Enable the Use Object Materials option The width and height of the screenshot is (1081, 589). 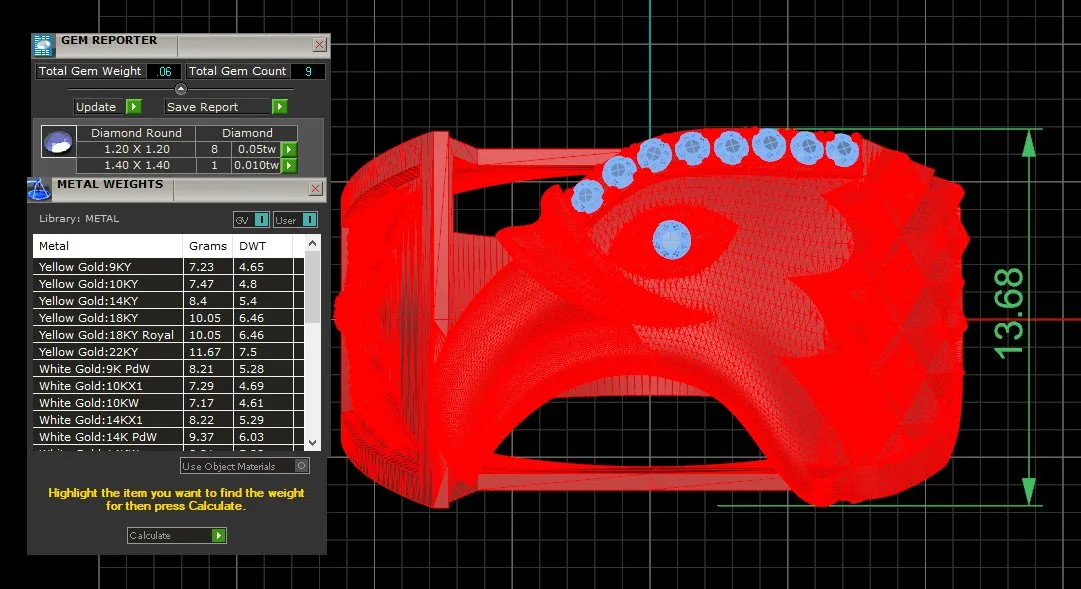click(245, 466)
